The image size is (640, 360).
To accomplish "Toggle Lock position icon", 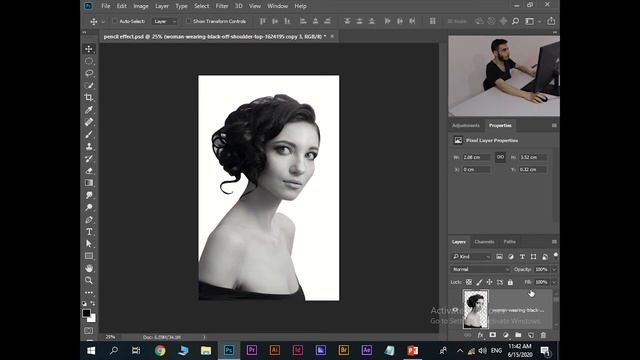I will (489, 282).
